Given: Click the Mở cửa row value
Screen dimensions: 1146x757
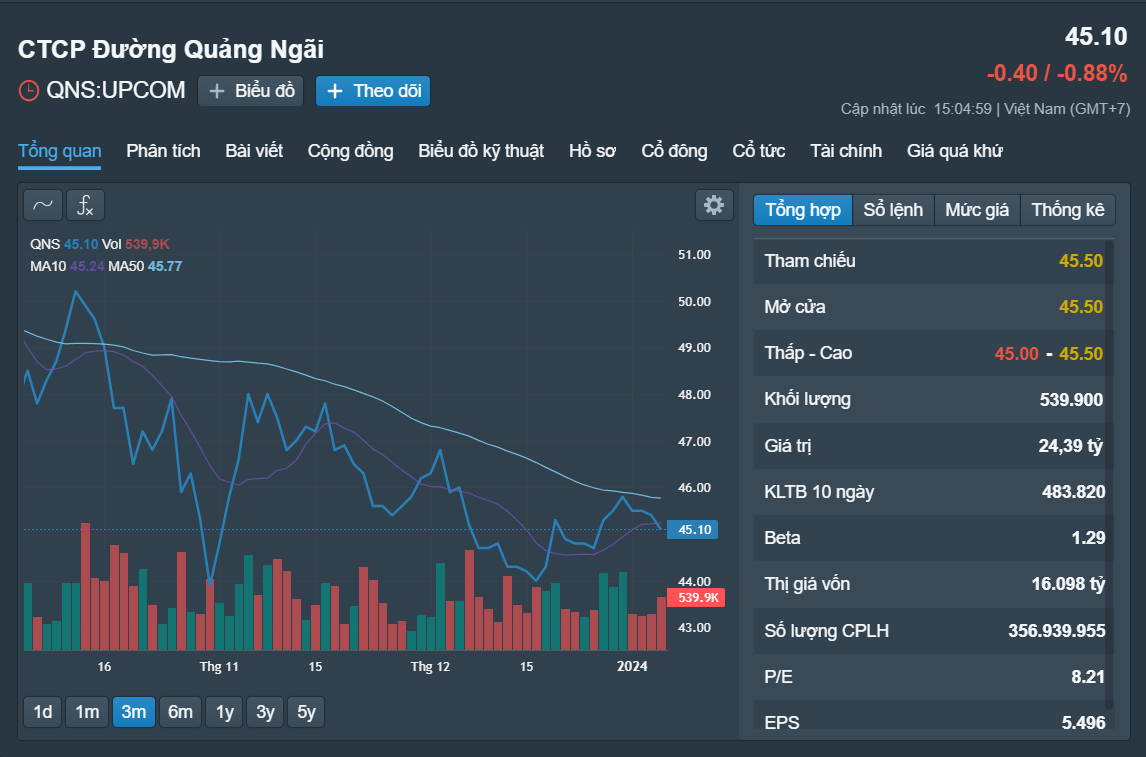Looking at the screenshot, I should tap(1081, 307).
